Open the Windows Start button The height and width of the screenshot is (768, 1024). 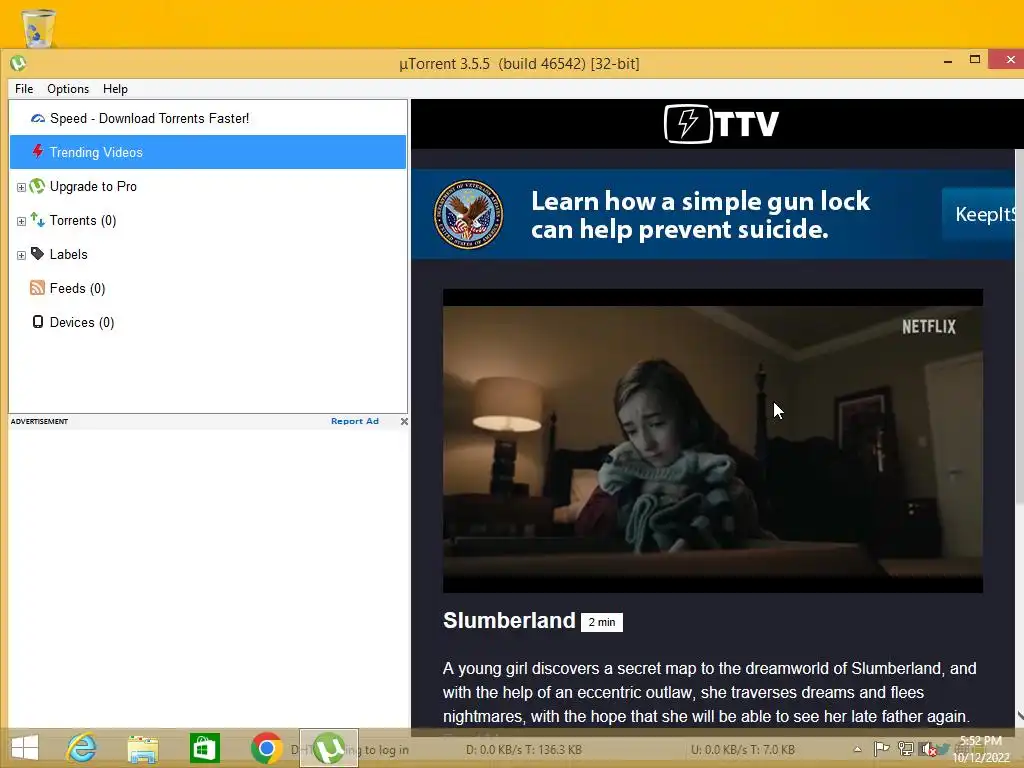click(x=25, y=748)
